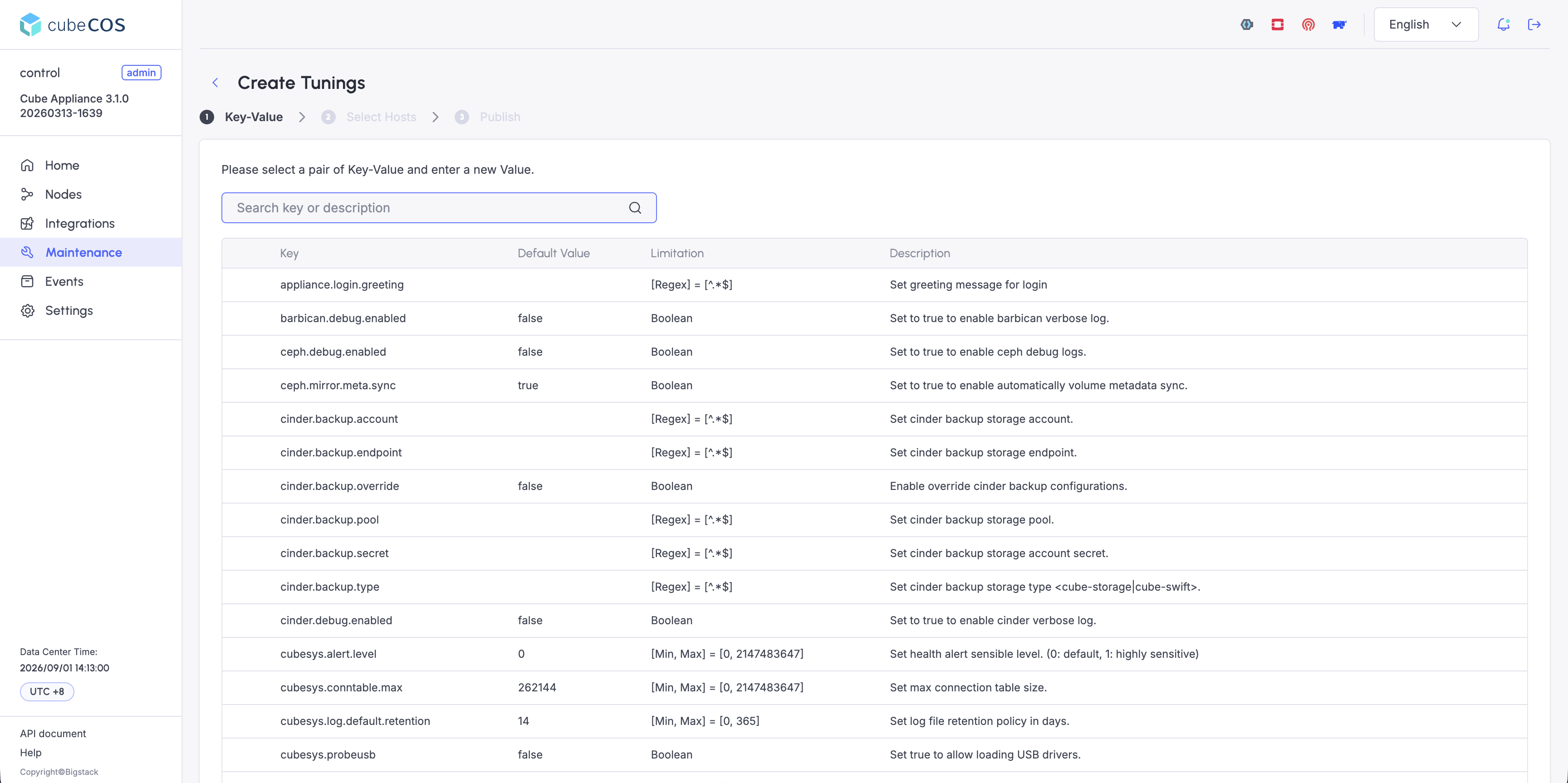Click the UTC +8 timezone badge
The height and width of the screenshot is (783, 1568).
[x=47, y=692]
